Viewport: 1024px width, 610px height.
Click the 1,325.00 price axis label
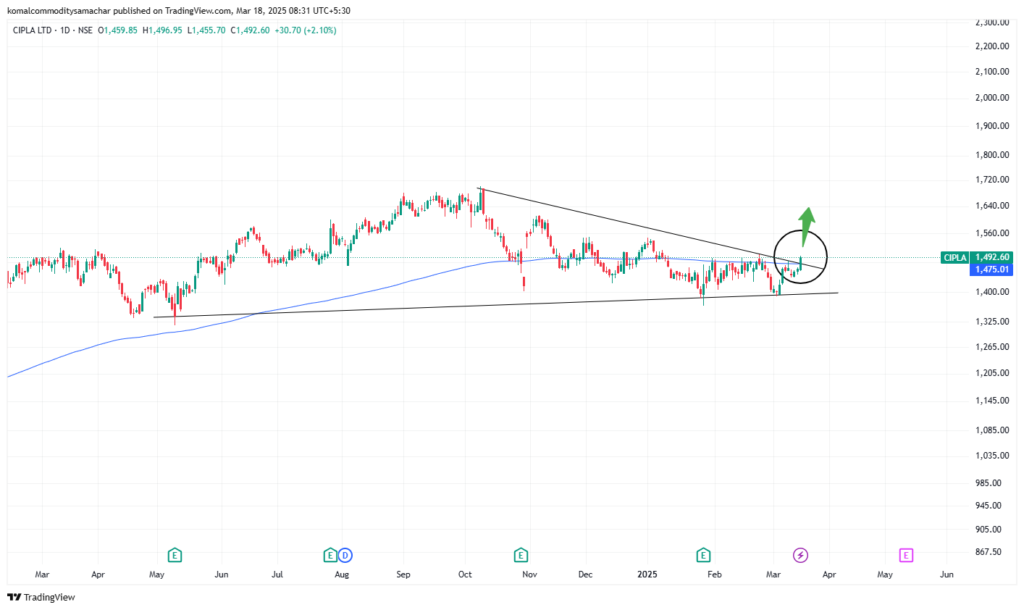click(991, 321)
